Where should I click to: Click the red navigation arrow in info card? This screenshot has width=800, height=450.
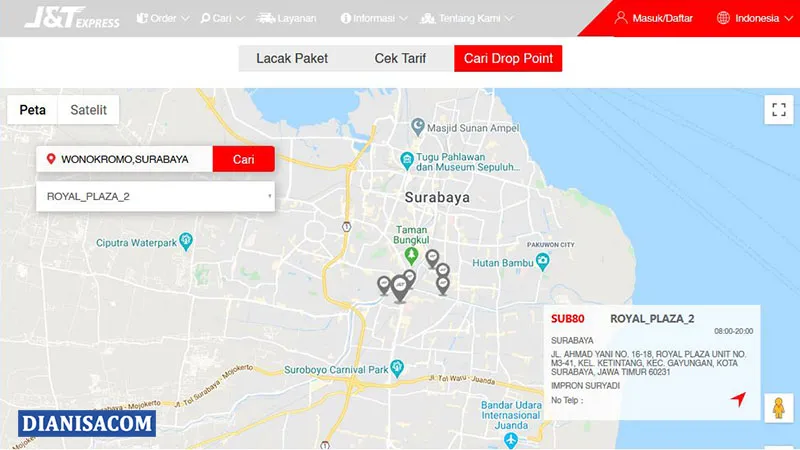(x=738, y=398)
